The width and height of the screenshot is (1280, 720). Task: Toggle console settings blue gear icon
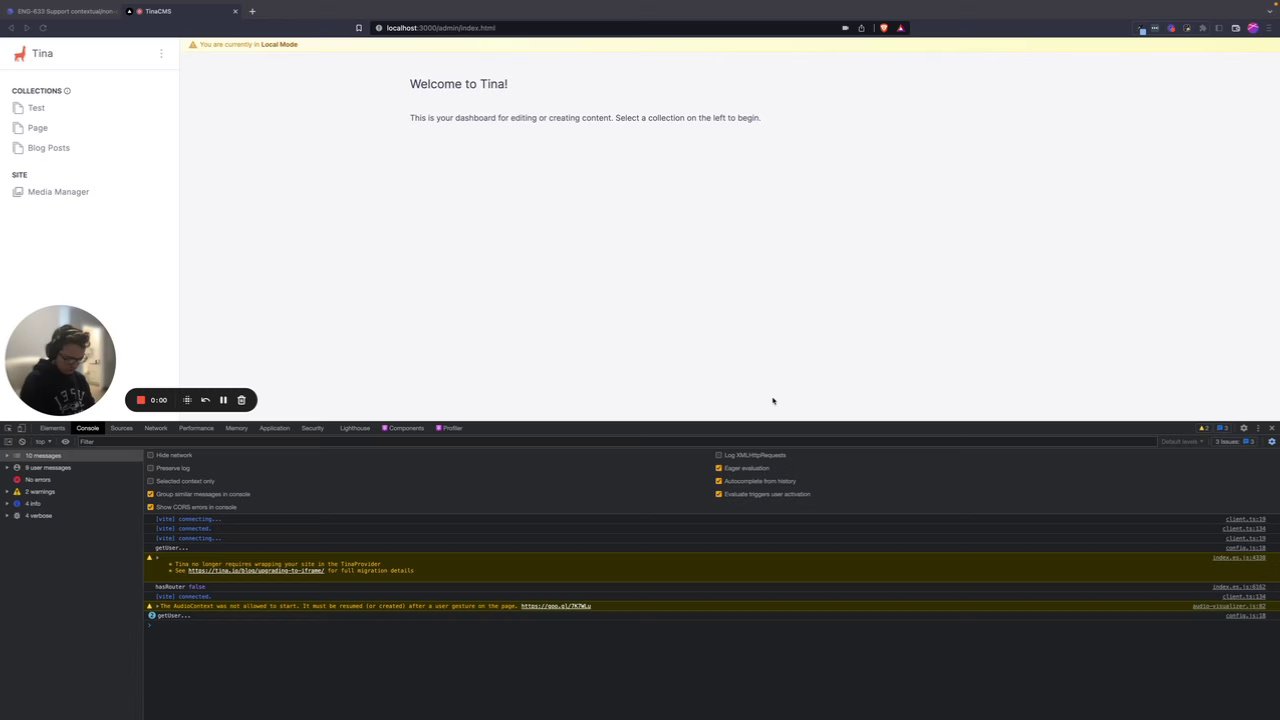(1272, 442)
